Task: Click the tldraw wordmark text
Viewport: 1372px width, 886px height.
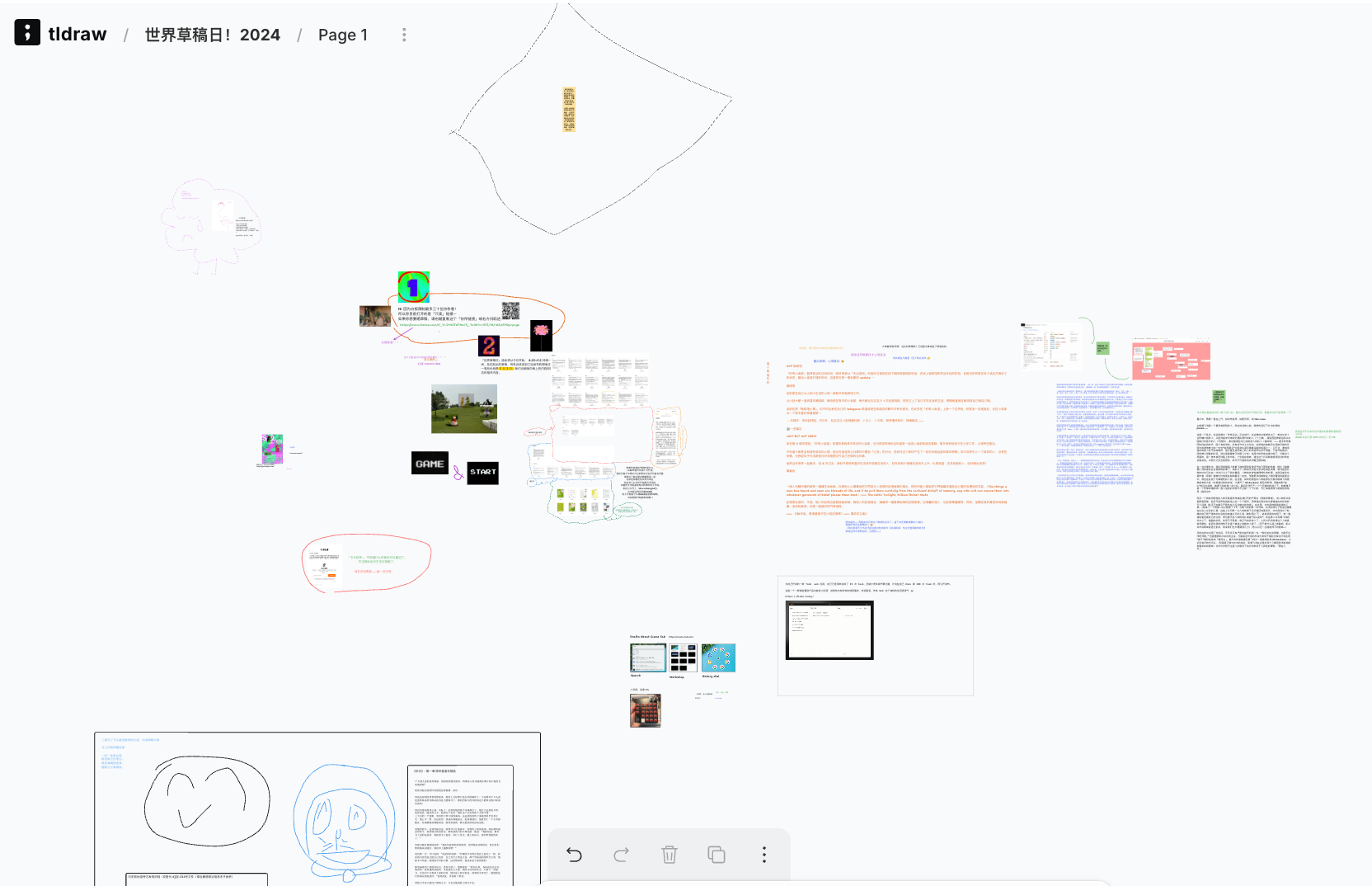Action: pos(78,34)
